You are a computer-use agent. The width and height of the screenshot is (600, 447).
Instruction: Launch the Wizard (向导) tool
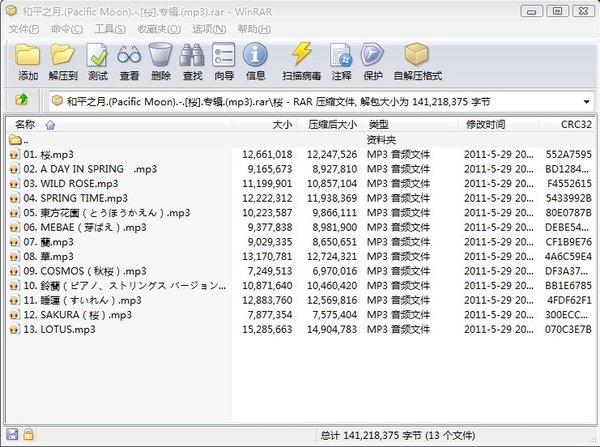click(x=224, y=59)
